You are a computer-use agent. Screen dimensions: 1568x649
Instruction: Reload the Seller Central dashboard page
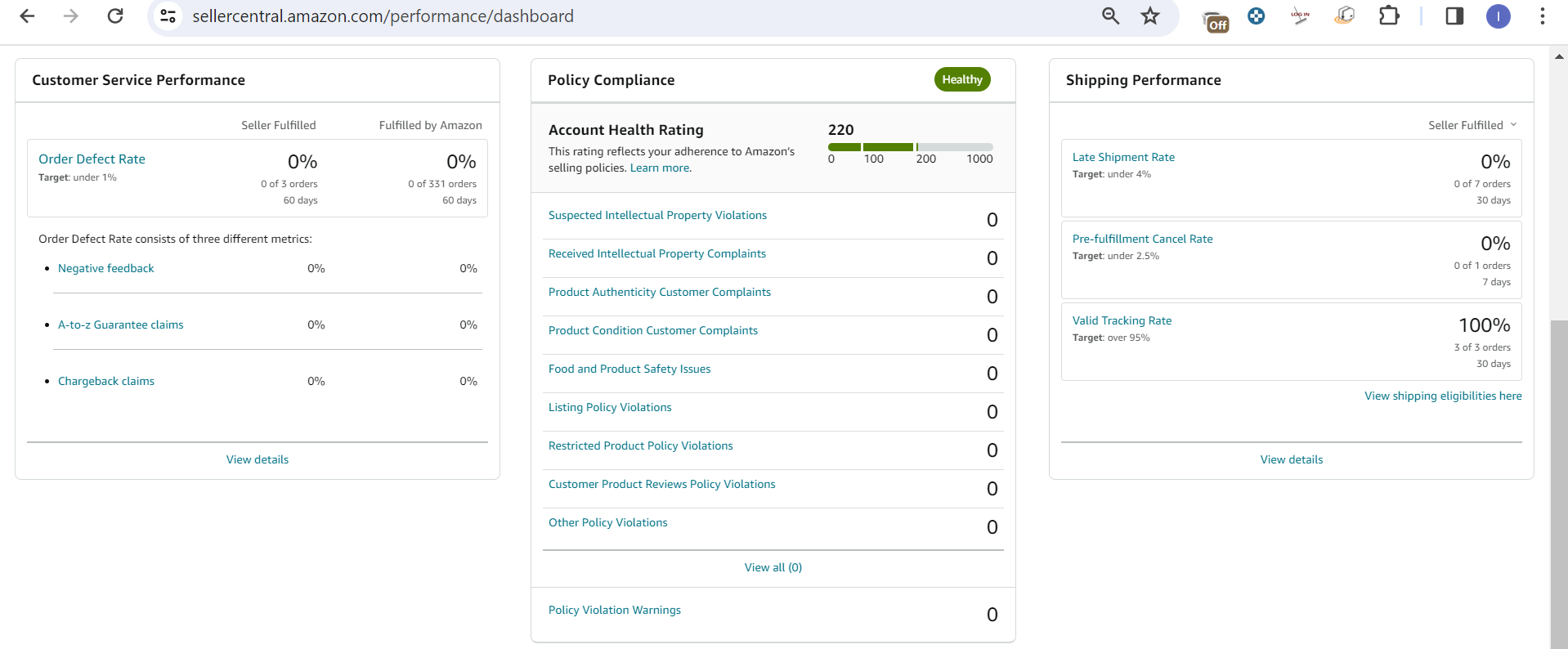(x=115, y=16)
